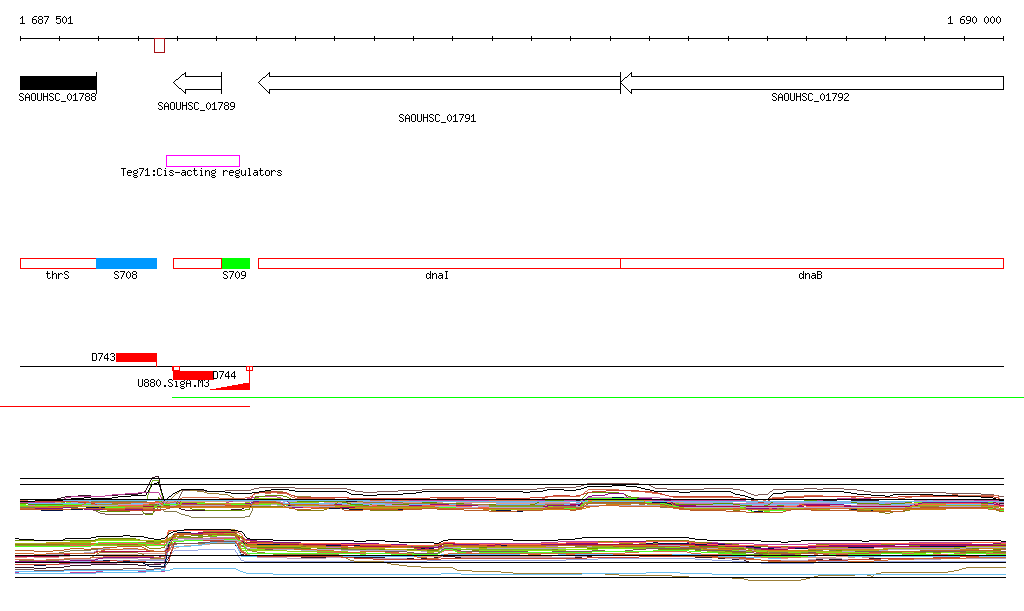Click the SAOUHSC_01792 gene arrow

pos(812,83)
